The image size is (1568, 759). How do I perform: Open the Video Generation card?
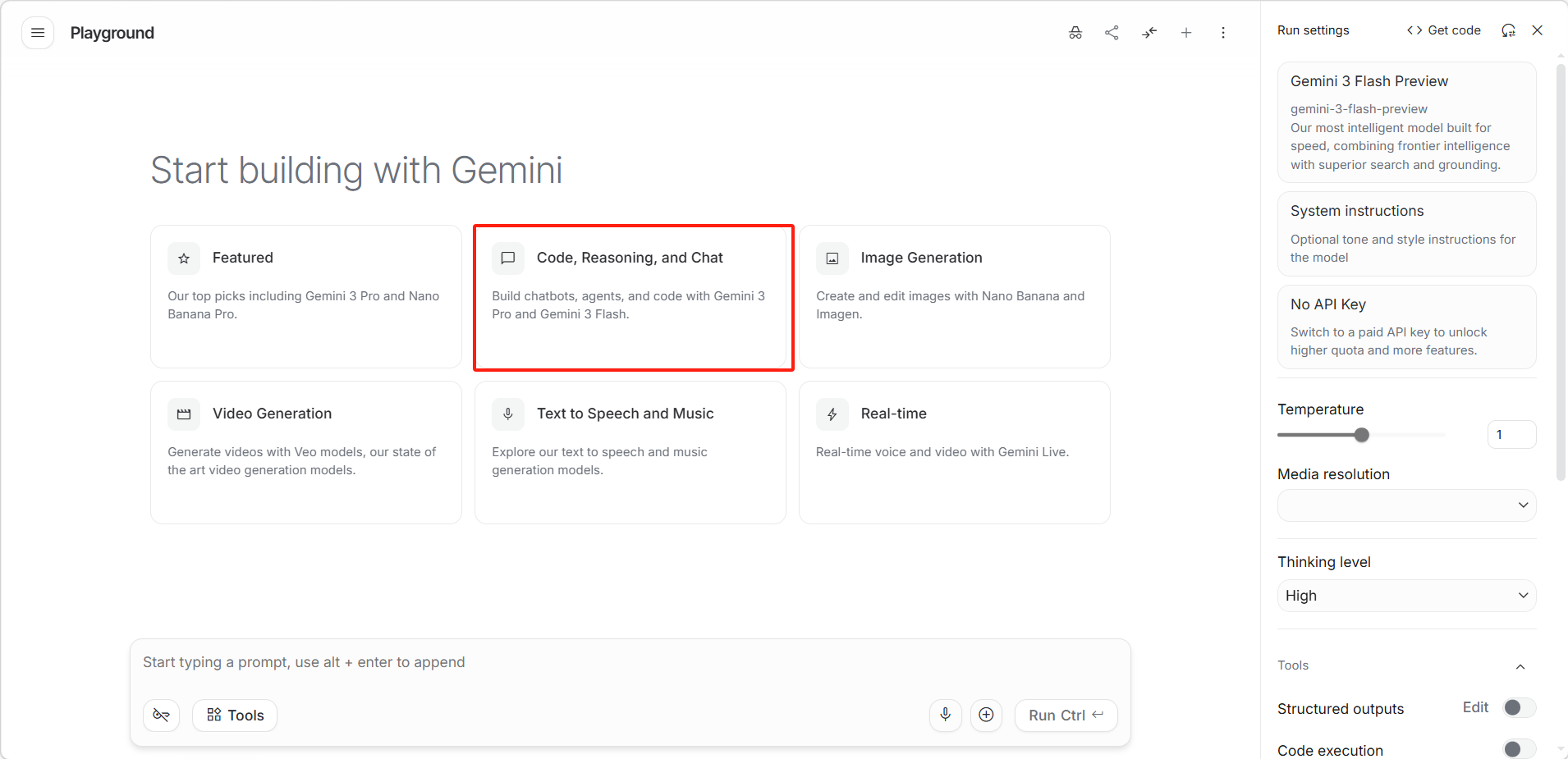click(x=306, y=452)
